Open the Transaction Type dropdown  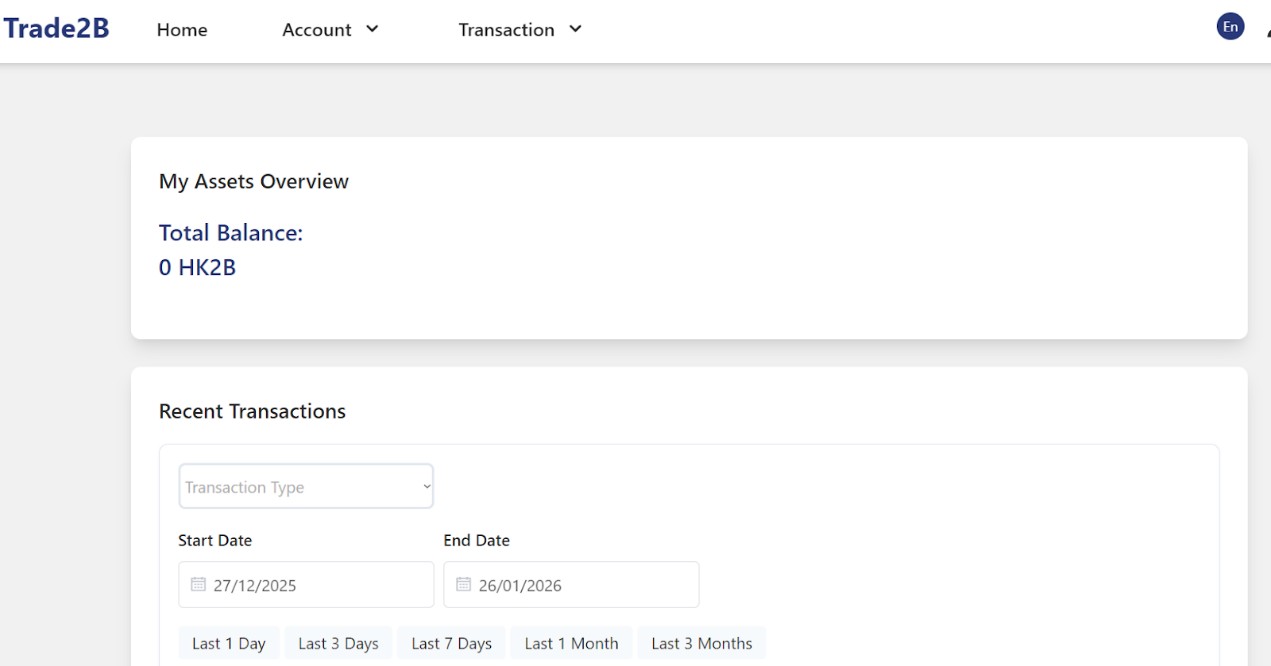306,487
